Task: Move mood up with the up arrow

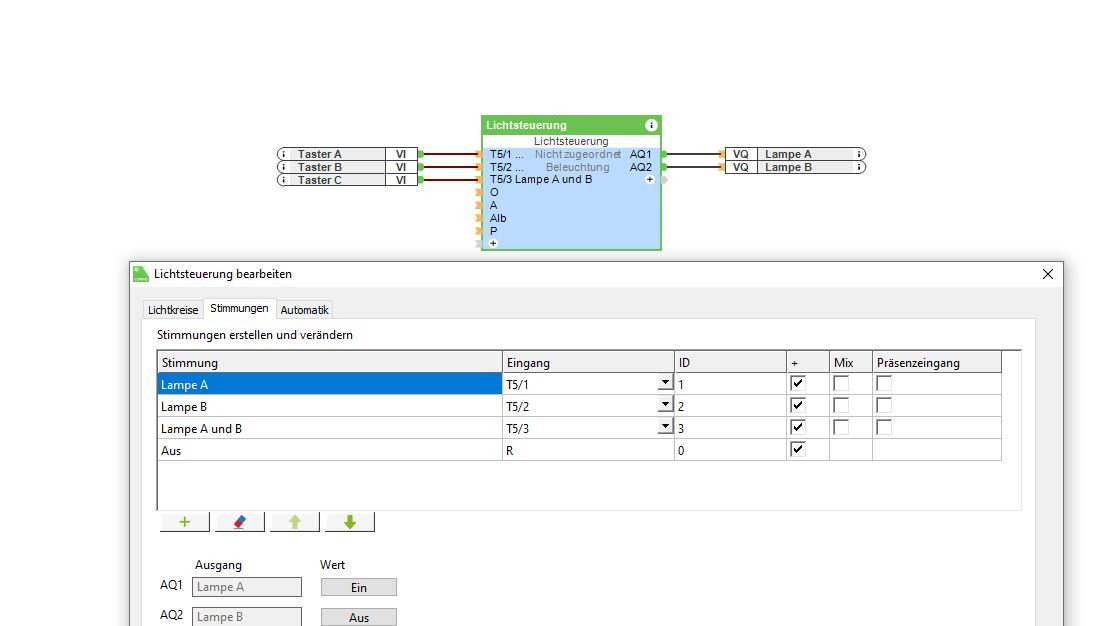Action: (295, 522)
